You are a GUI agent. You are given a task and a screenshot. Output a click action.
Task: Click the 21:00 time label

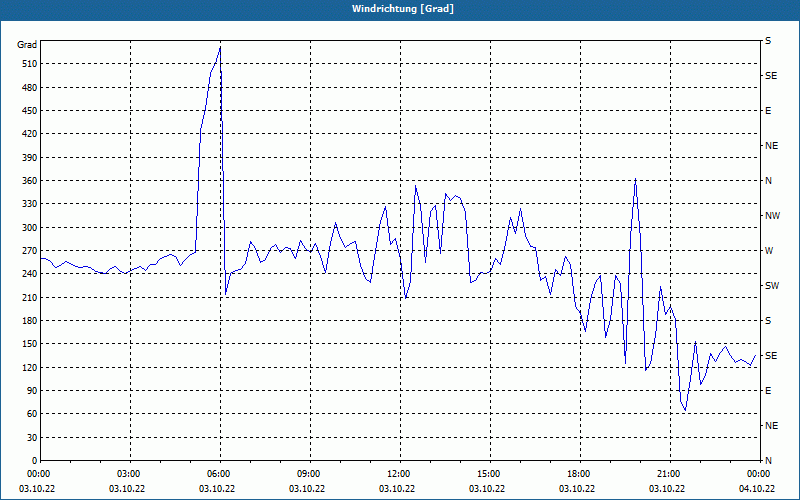point(670,474)
